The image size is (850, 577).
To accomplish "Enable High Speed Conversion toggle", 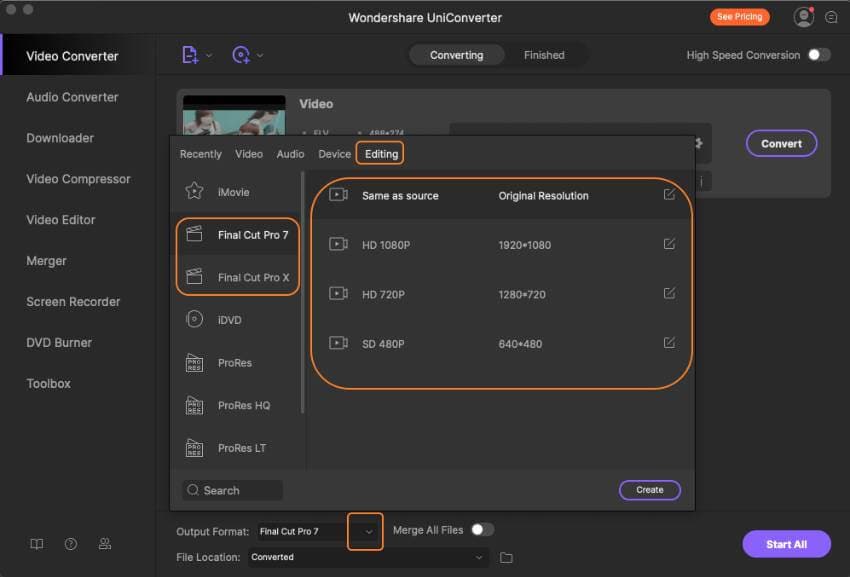I will (x=819, y=55).
